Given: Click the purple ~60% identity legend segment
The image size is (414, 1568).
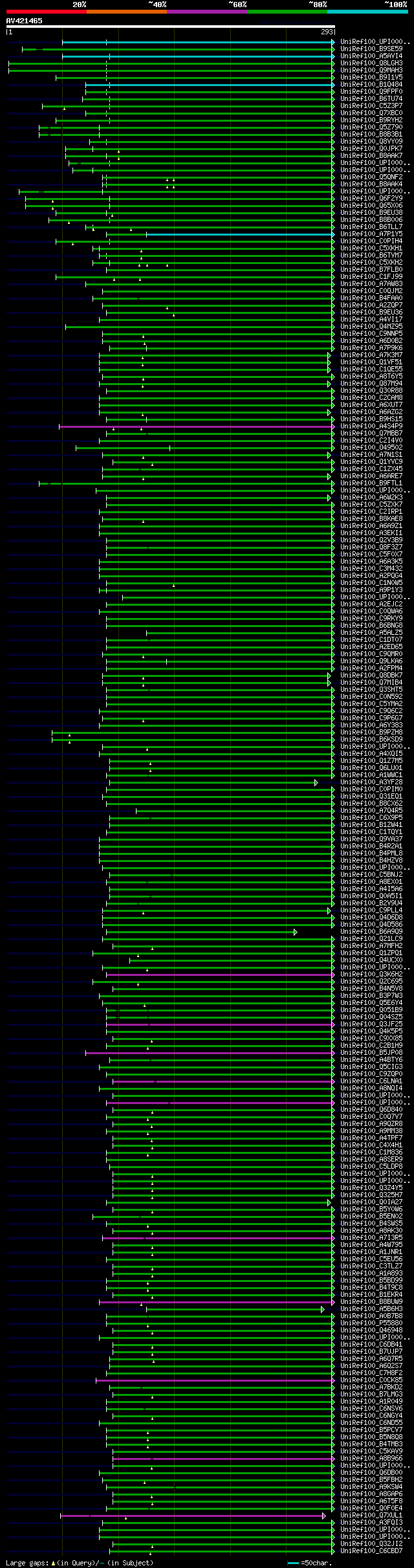Looking at the screenshot, I should [206, 12].
